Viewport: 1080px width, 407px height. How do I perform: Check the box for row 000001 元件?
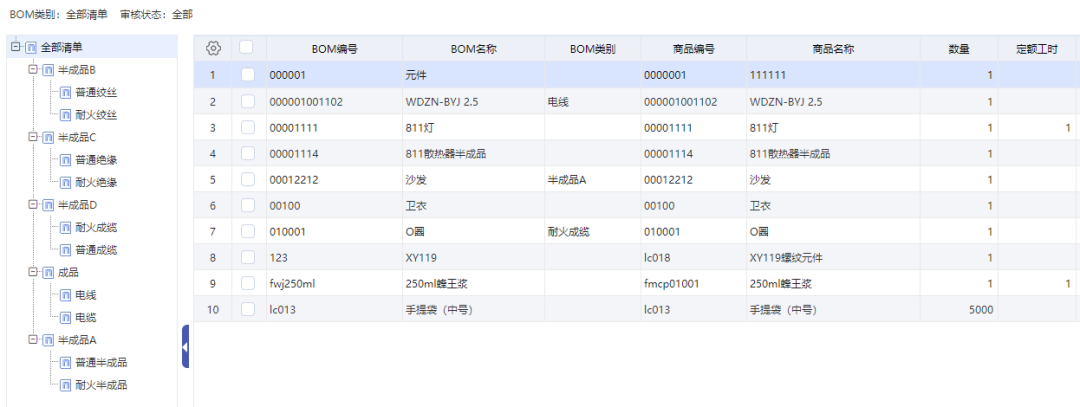coord(247,74)
